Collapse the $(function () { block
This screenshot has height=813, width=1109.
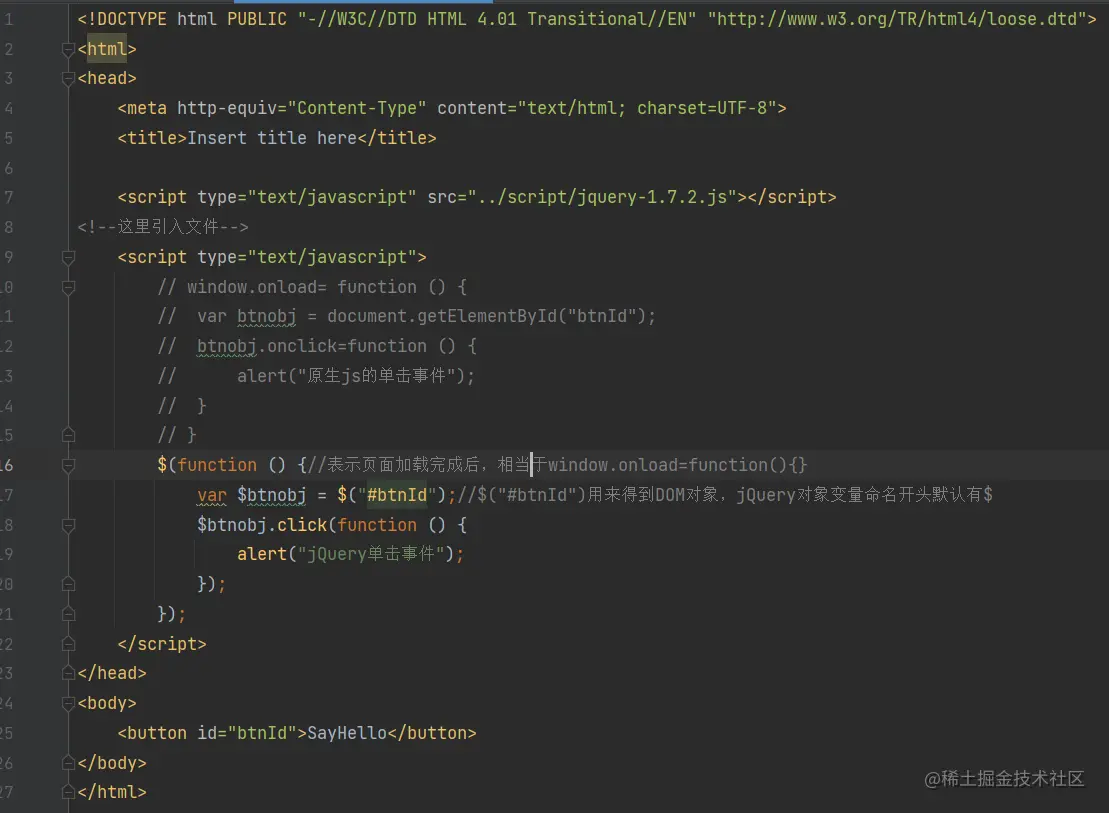click(69, 466)
